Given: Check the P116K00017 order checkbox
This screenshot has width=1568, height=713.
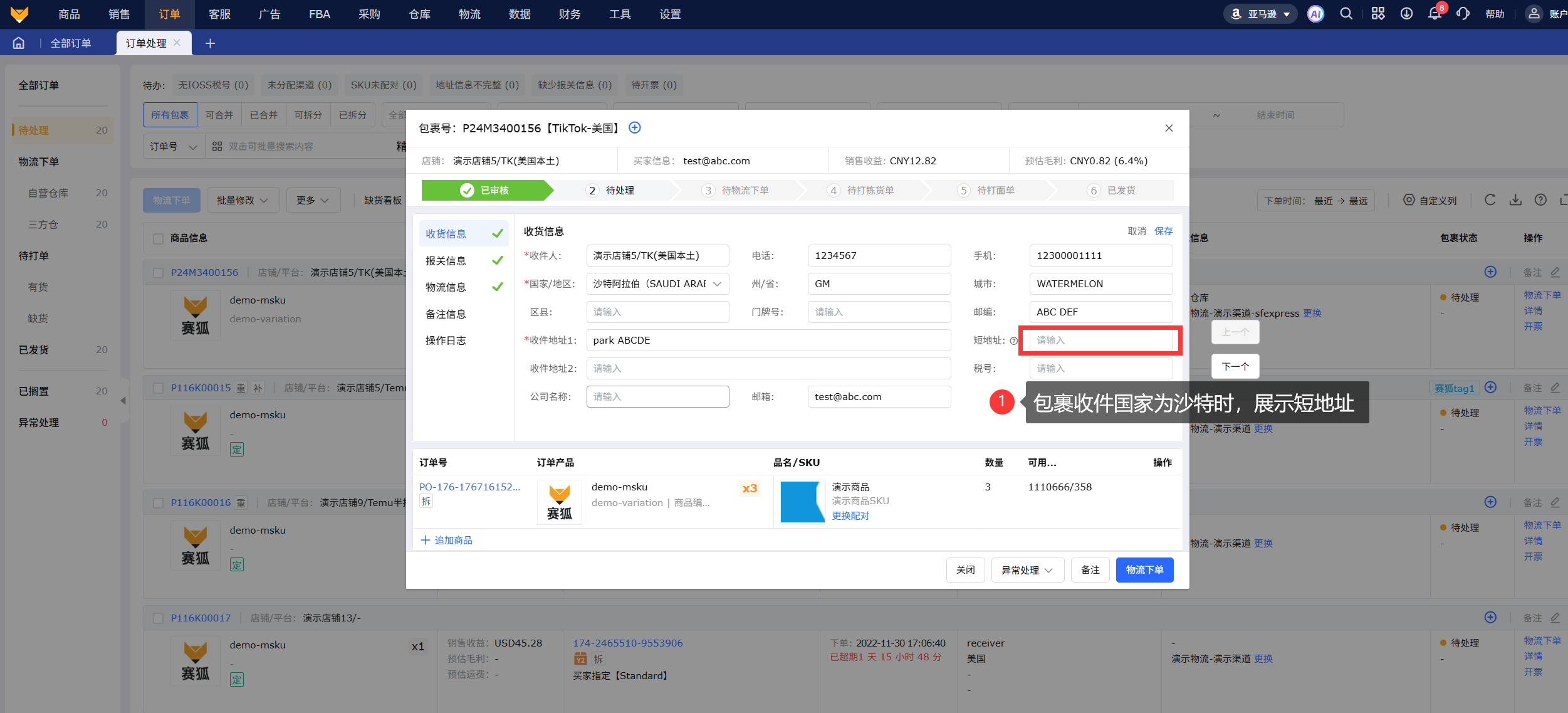Looking at the screenshot, I should 159,618.
